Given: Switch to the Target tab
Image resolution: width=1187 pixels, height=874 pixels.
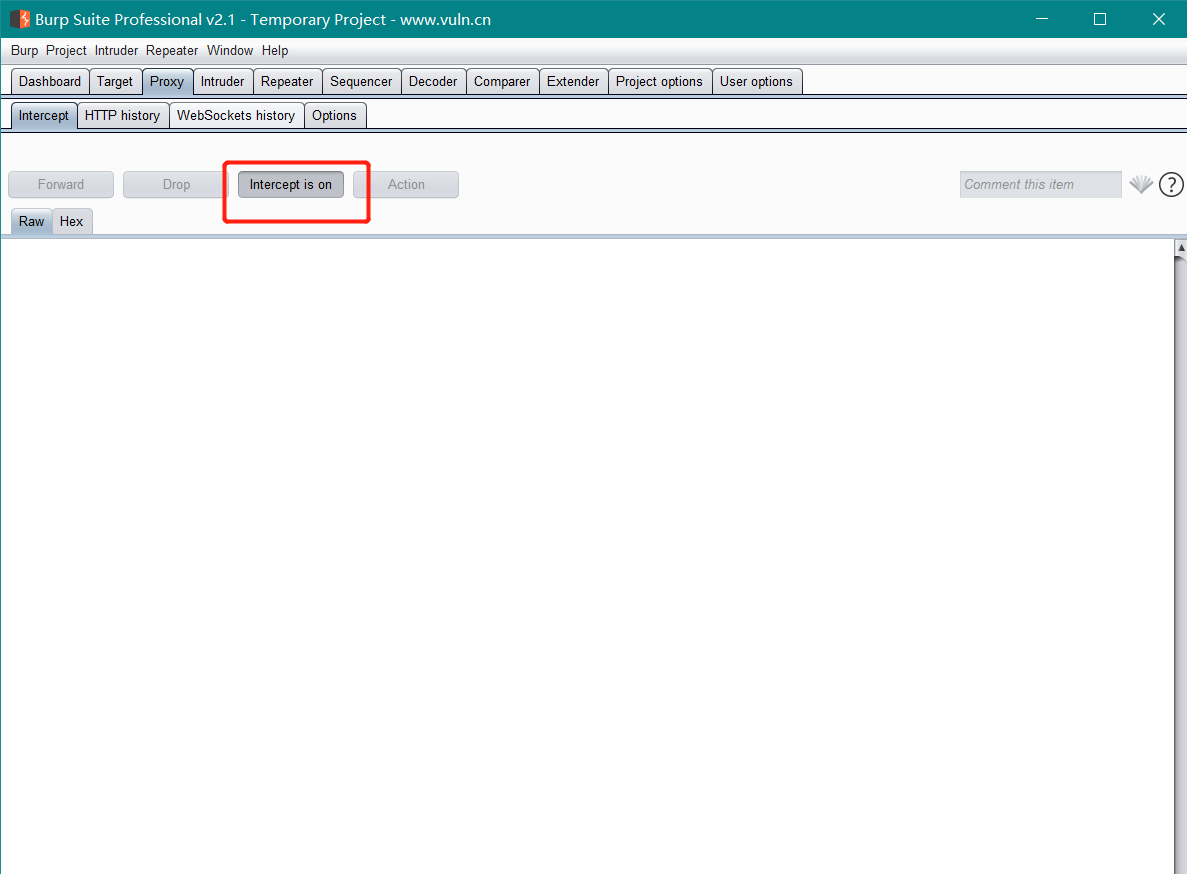Looking at the screenshot, I should (x=114, y=82).
